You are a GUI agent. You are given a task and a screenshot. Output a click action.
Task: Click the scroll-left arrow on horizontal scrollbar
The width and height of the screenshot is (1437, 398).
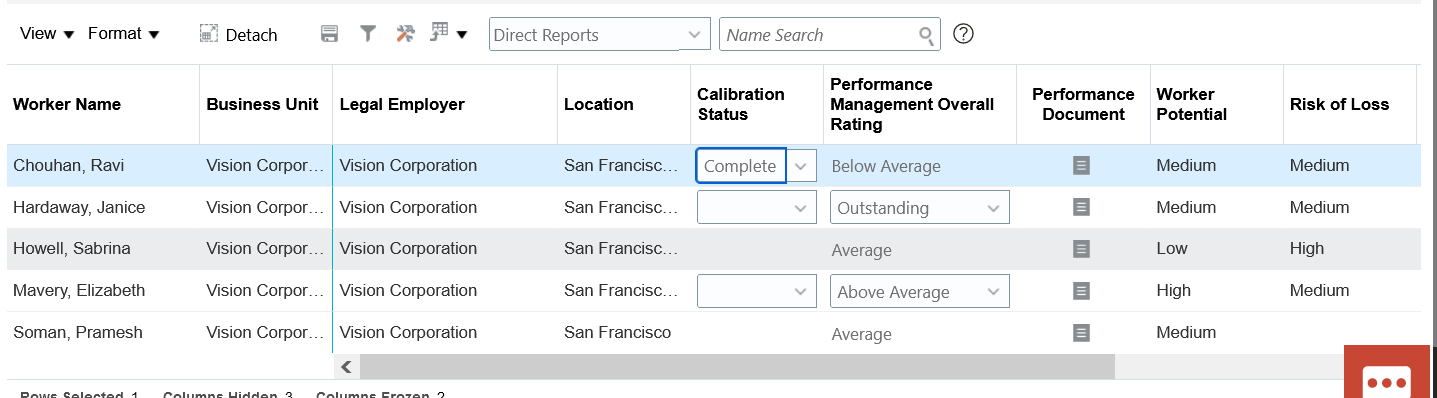pyautogui.click(x=346, y=367)
